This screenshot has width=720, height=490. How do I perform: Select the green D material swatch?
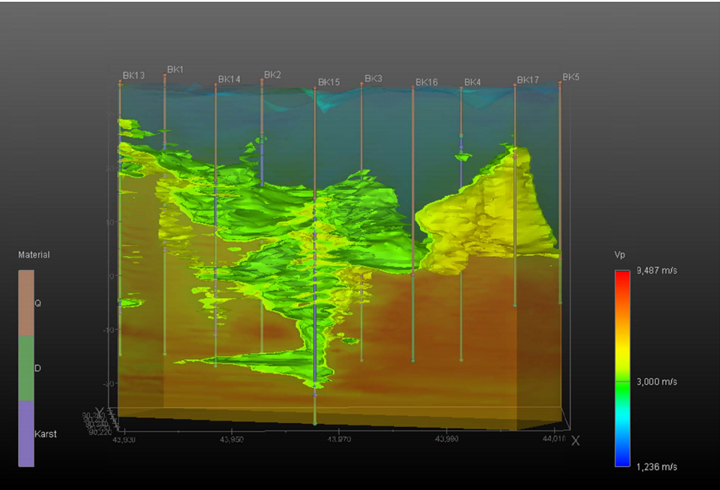[26, 368]
